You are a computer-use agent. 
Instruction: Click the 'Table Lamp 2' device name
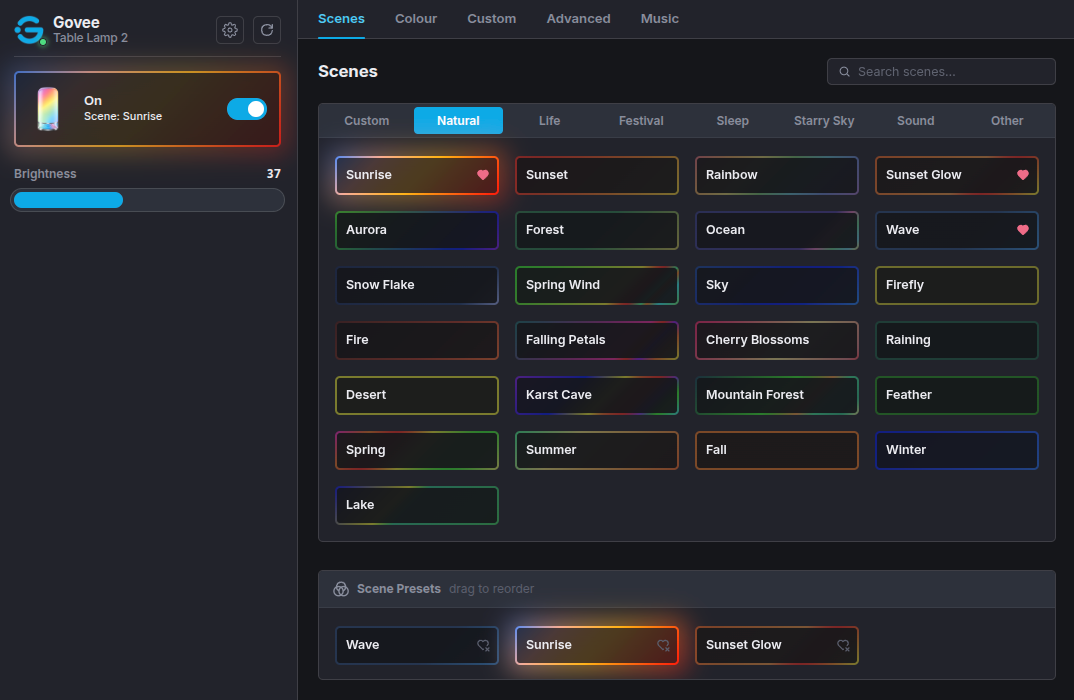point(90,38)
